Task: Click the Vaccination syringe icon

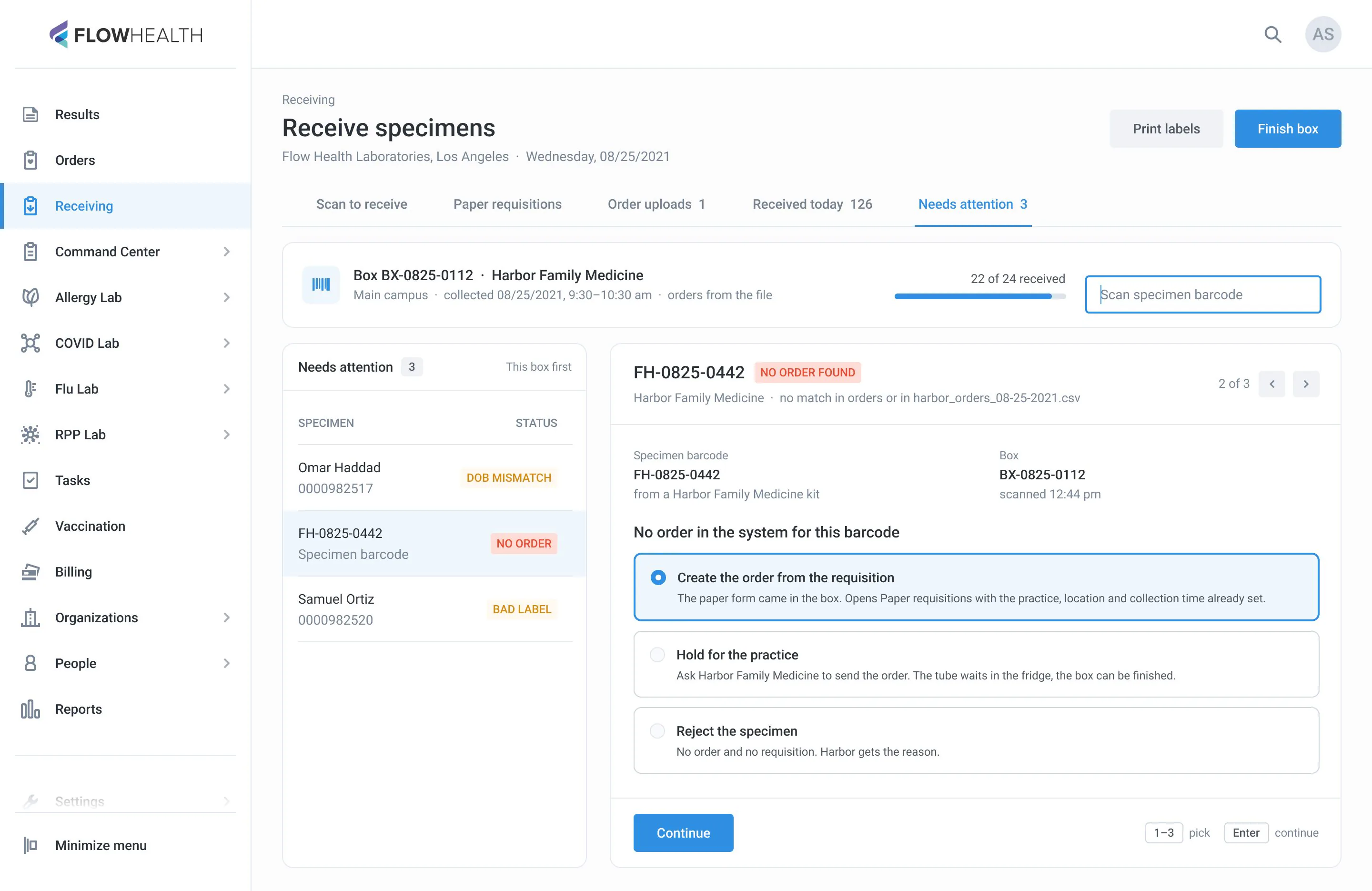Action: pyautogui.click(x=30, y=526)
